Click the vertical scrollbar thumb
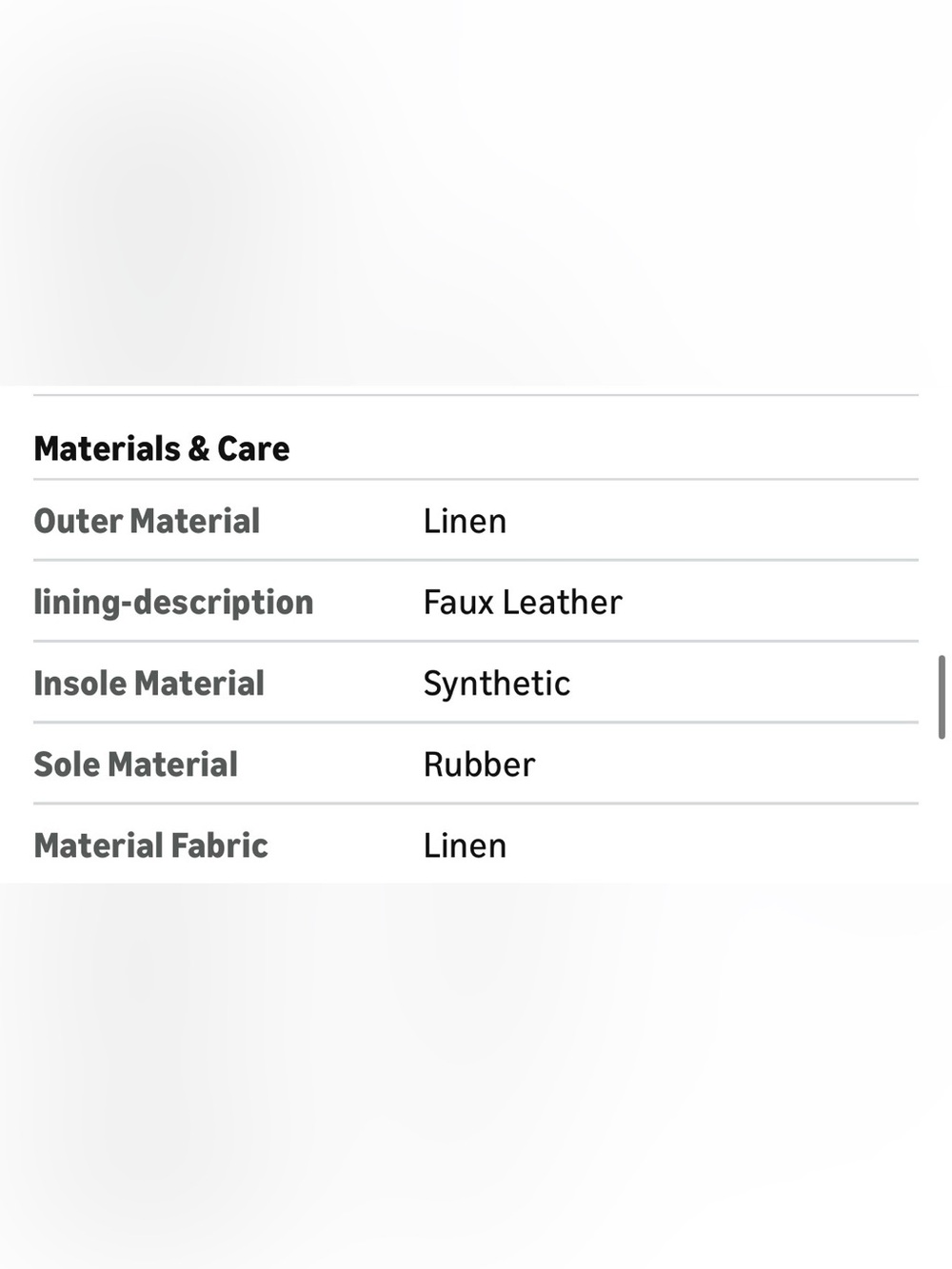 [942, 697]
